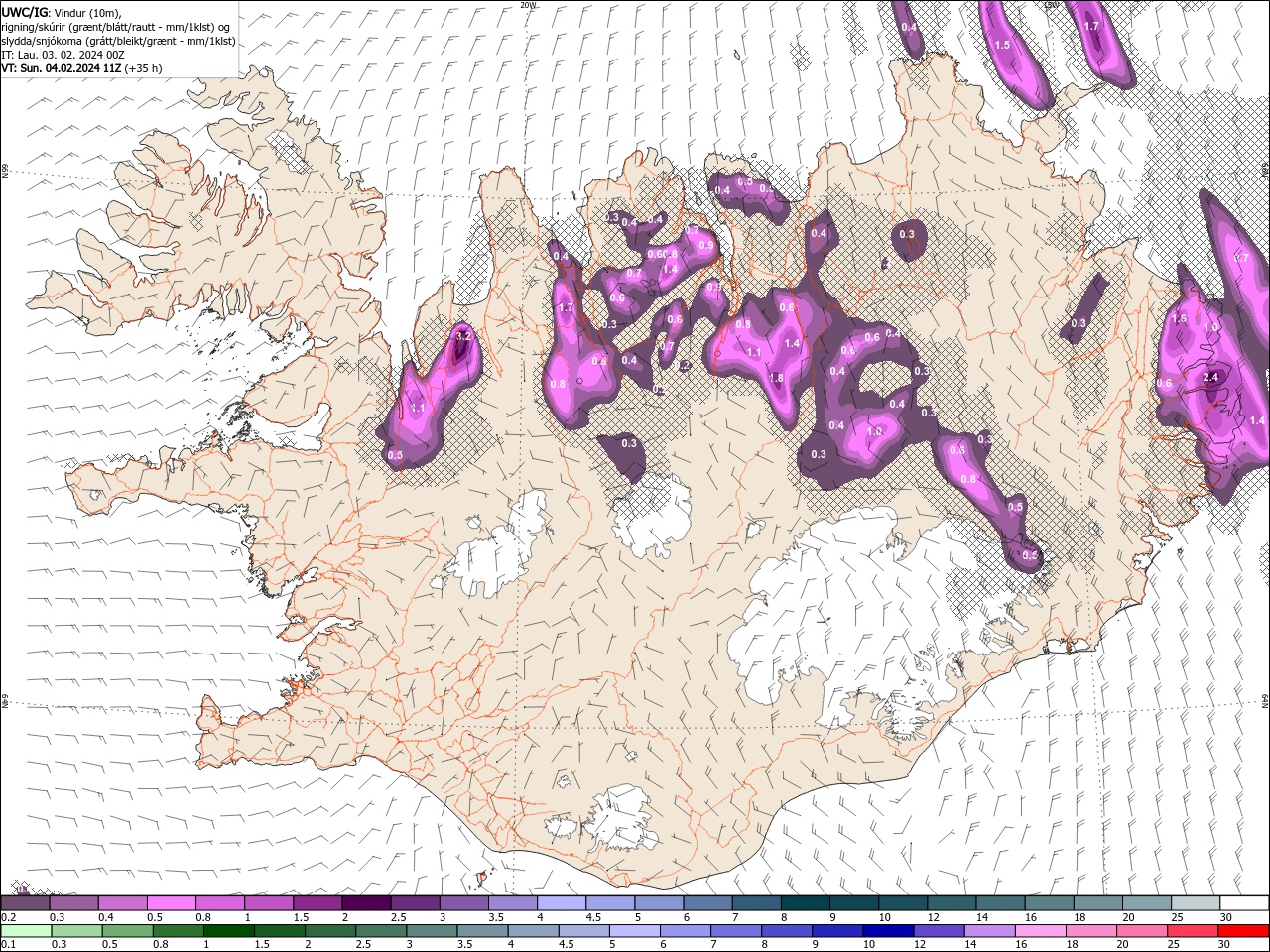This screenshot has height=952, width=1270.
Task: Click the upper legend swatch between 0.5 and 0.8
Action: 171,903
